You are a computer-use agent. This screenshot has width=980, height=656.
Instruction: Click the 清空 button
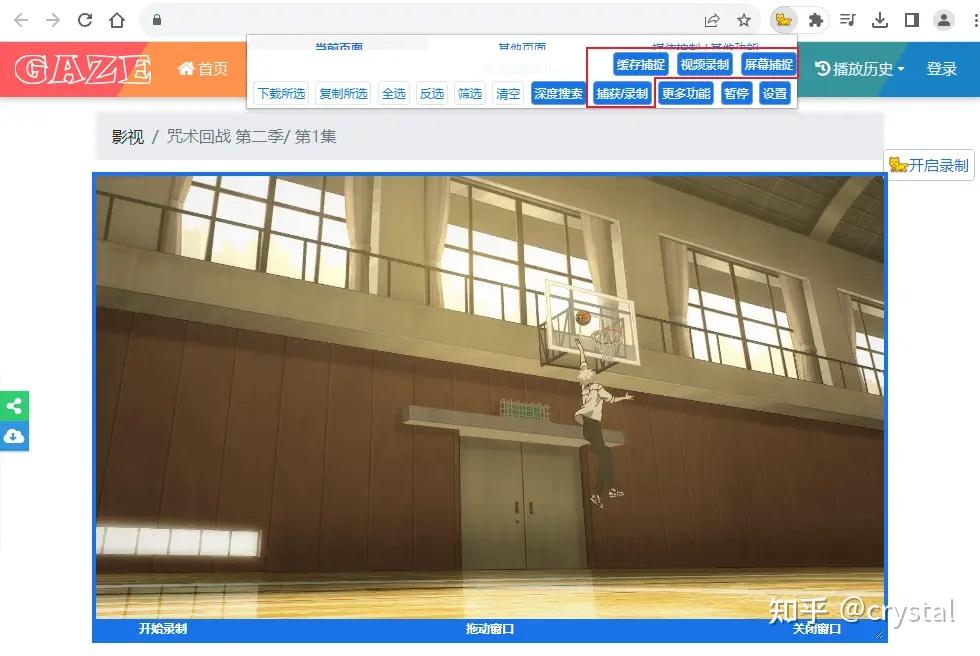click(508, 94)
